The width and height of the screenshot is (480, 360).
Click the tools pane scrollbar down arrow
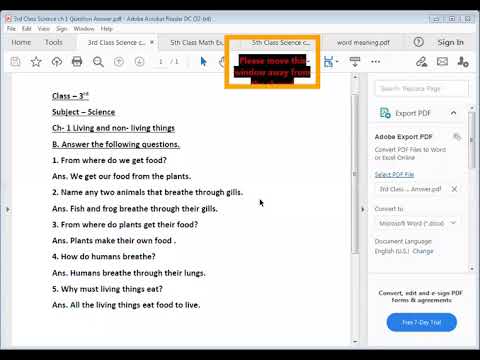click(x=472, y=268)
